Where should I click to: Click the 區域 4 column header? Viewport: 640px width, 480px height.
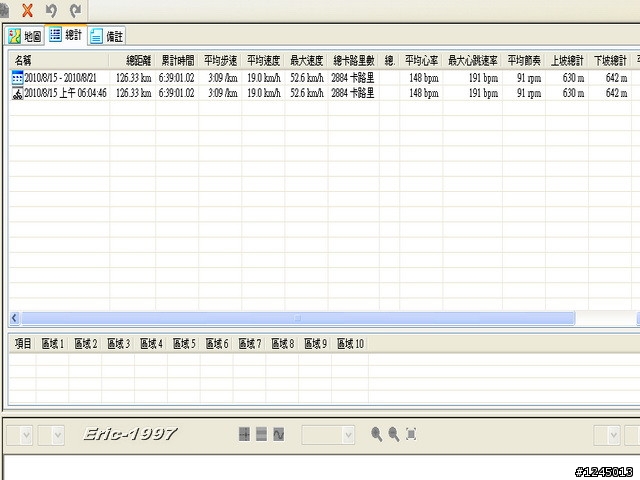[x=151, y=344]
